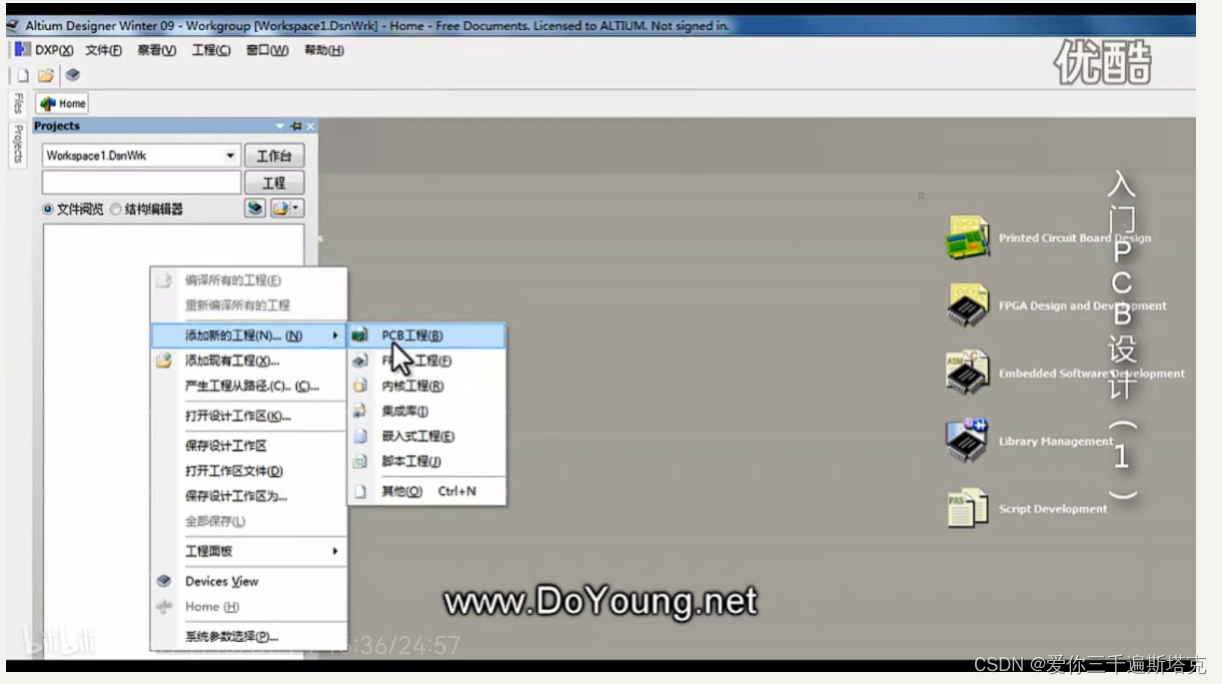Open the 帮助(H) menu
The height and width of the screenshot is (684, 1222).
pos(324,50)
